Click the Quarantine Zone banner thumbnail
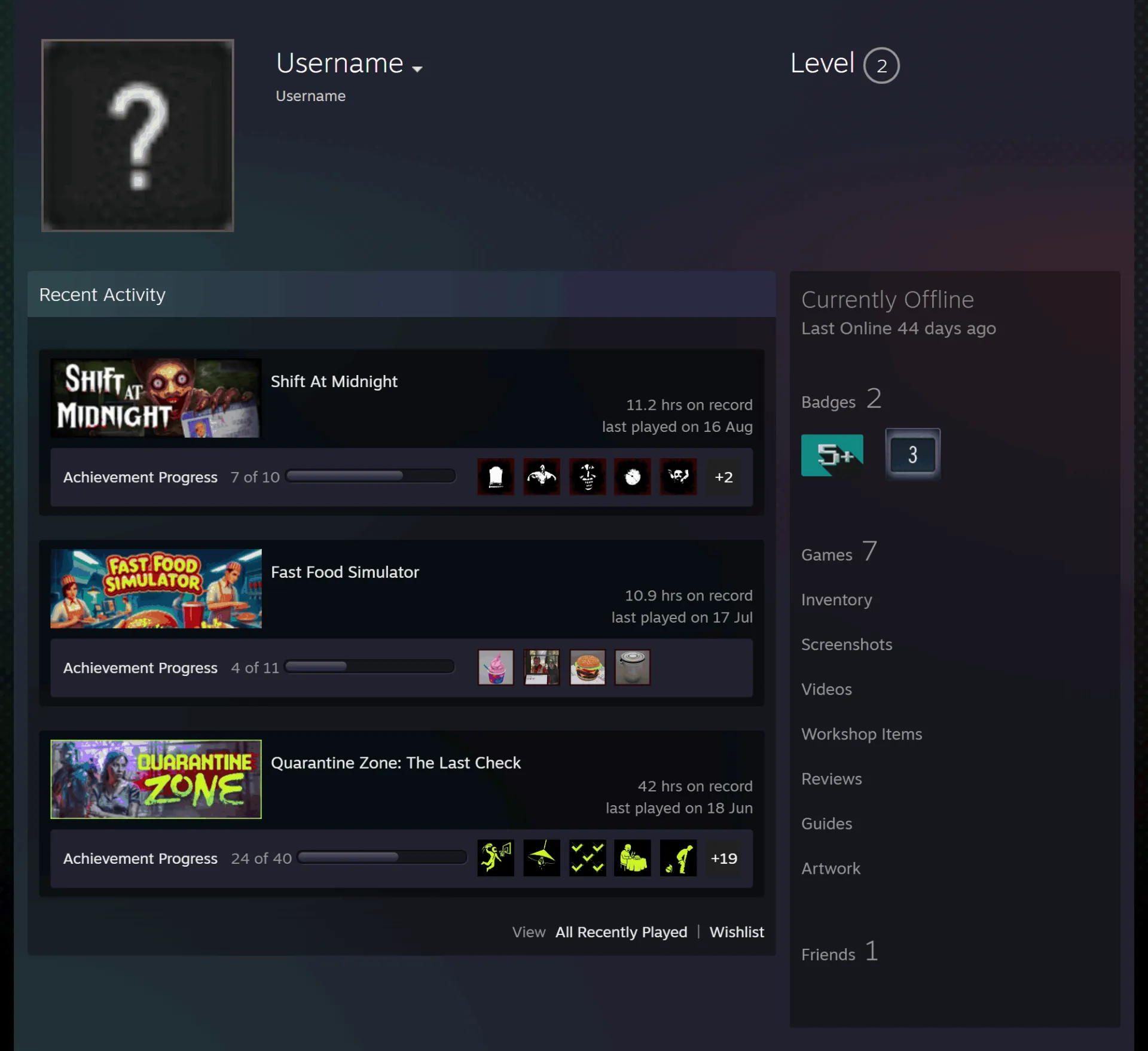 click(156, 779)
